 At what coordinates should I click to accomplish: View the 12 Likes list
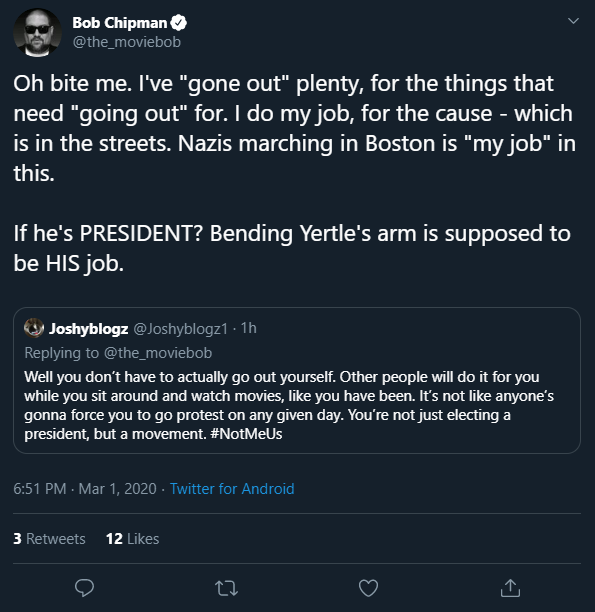pos(132,539)
